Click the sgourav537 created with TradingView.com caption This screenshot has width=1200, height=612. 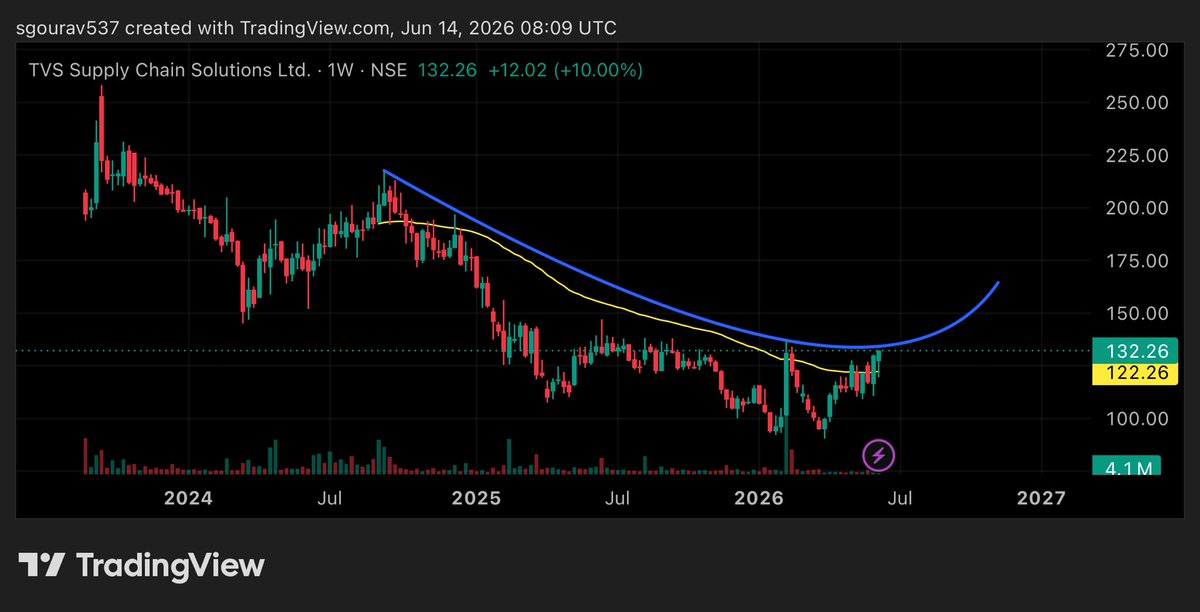click(x=318, y=27)
